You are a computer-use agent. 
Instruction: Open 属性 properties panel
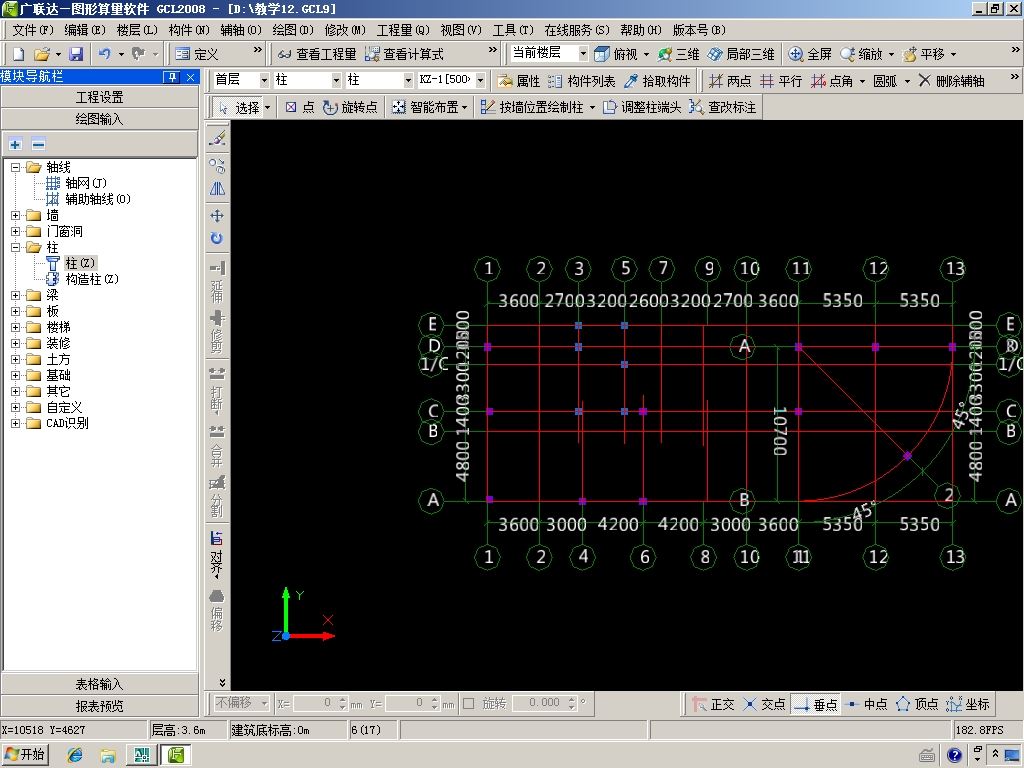pos(519,81)
